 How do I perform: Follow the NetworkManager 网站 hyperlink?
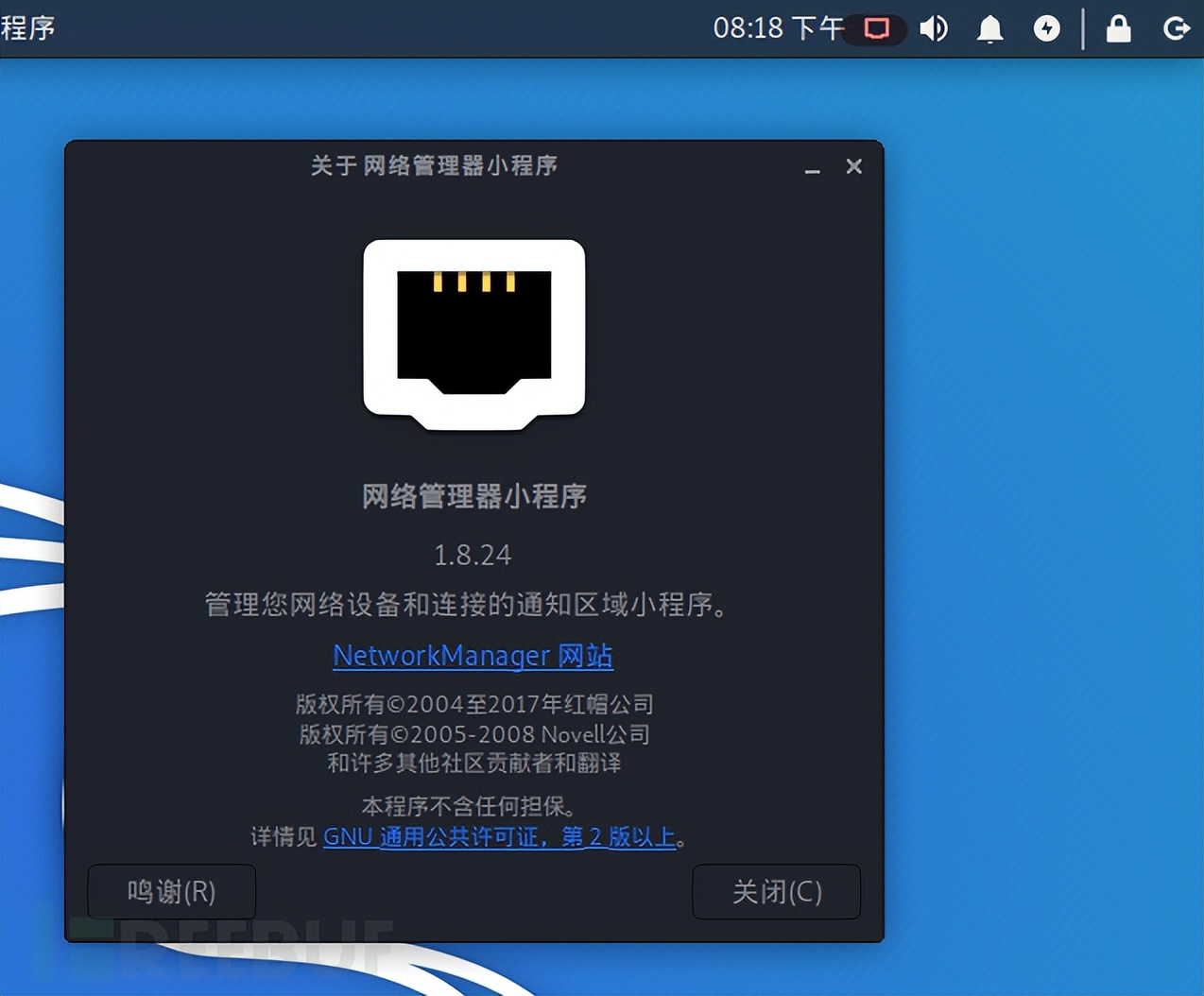472,655
